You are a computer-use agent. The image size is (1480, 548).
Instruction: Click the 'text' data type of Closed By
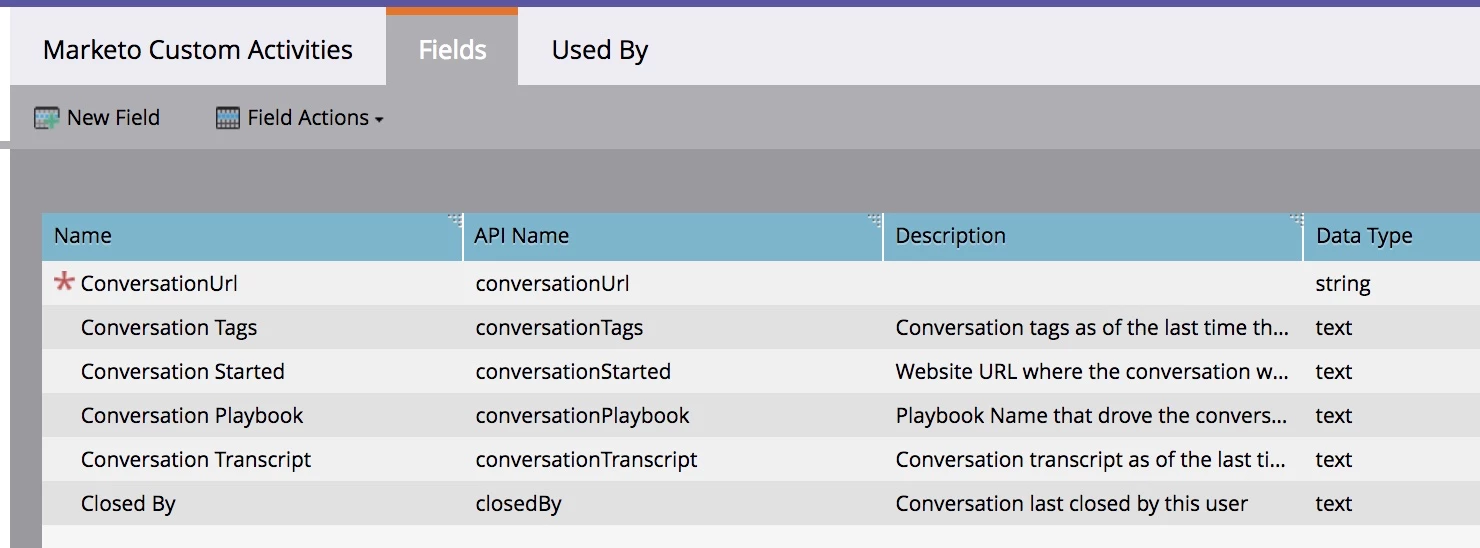[x=1334, y=504]
